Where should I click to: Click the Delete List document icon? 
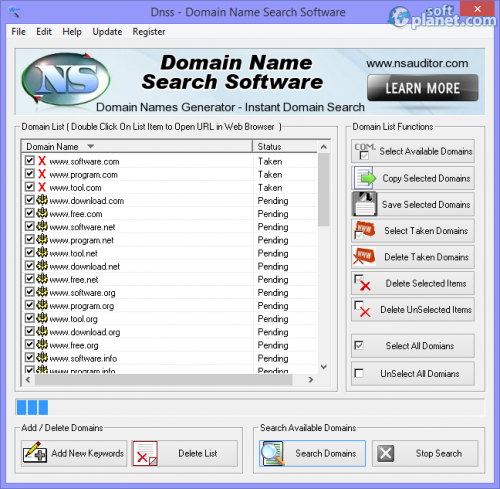point(145,453)
